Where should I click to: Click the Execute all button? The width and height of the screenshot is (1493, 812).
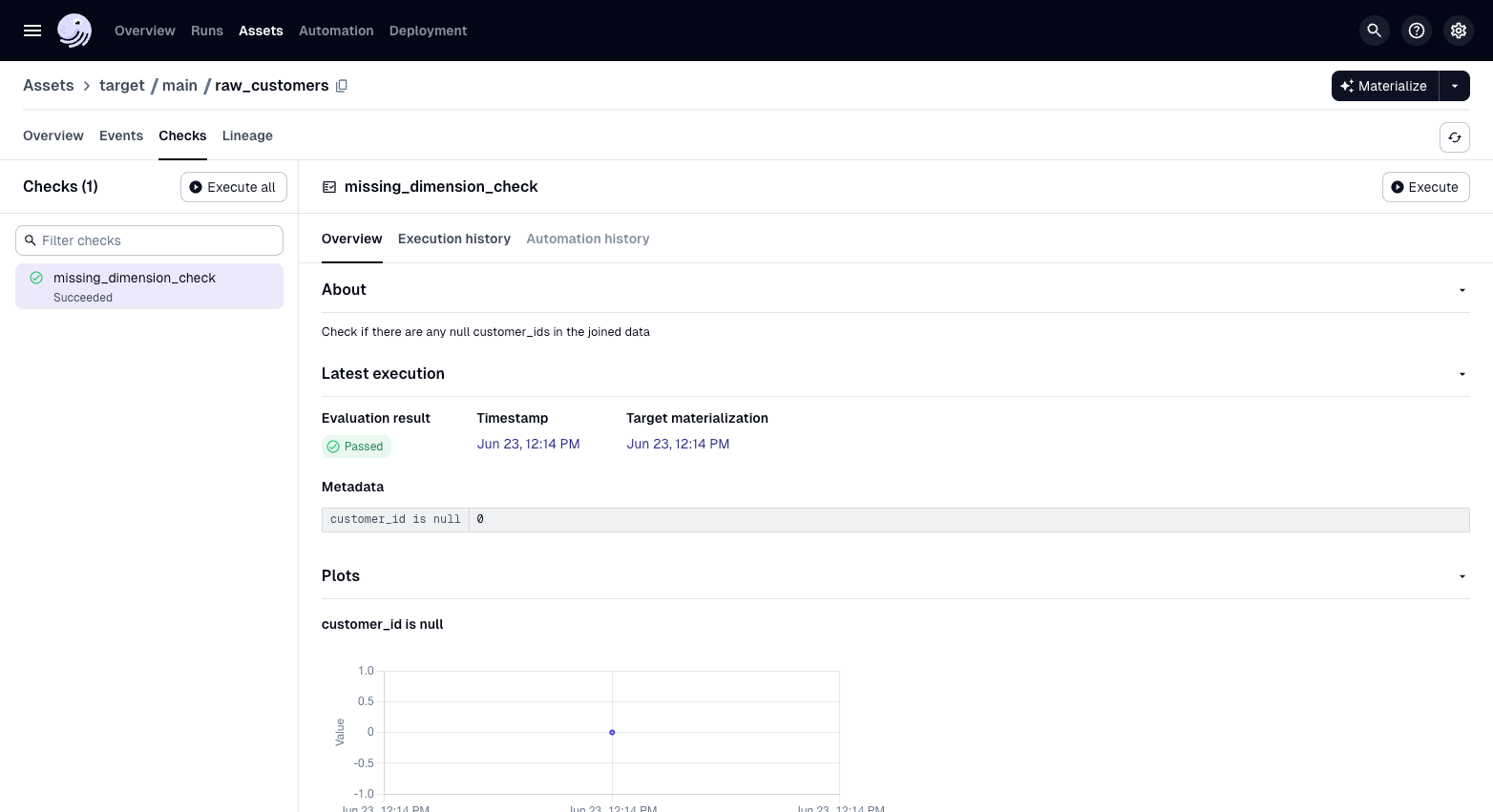pos(234,187)
